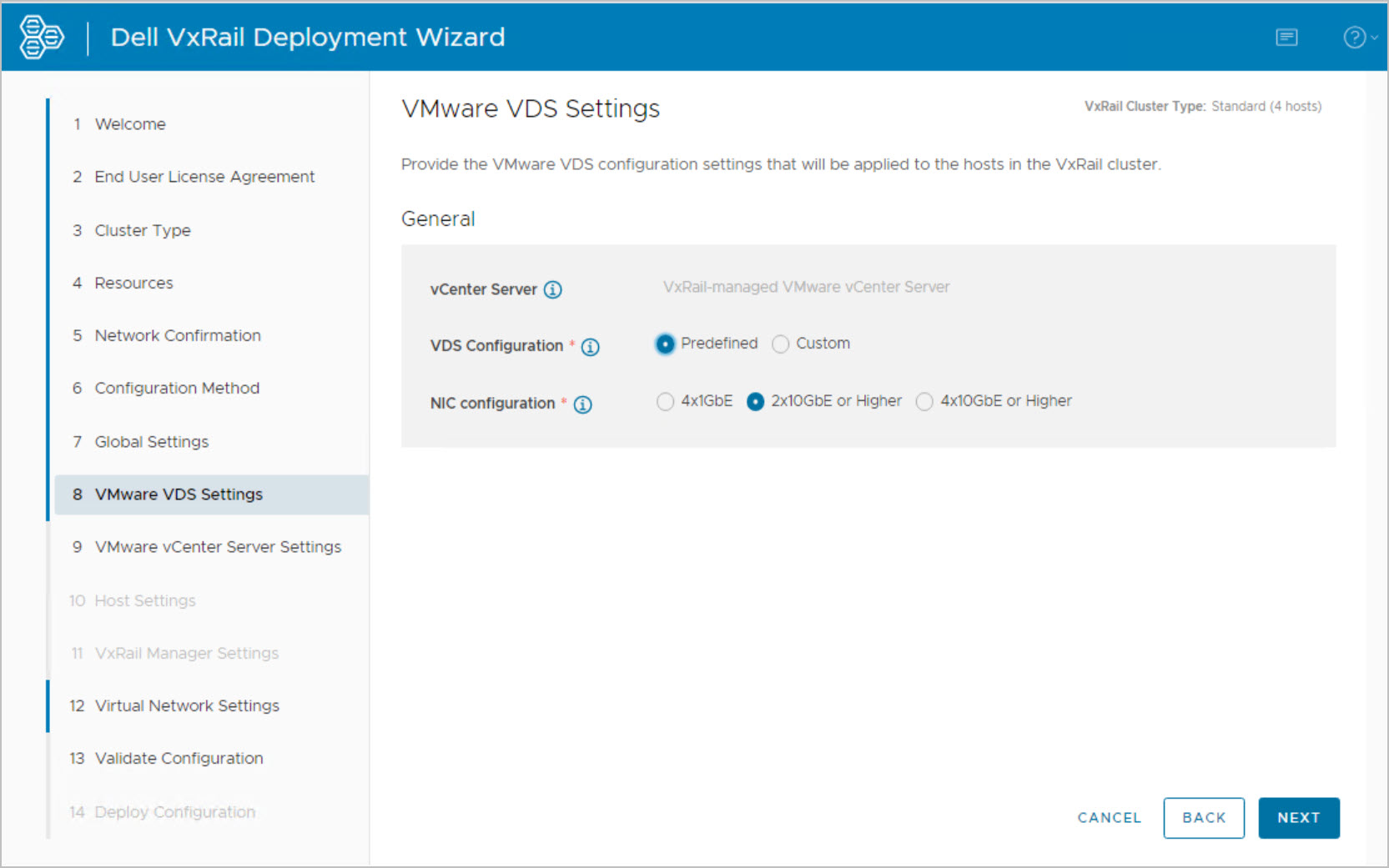Open Cluster Type step in sidebar
The height and width of the screenshot is (868, 1389).
pos(143,230)
